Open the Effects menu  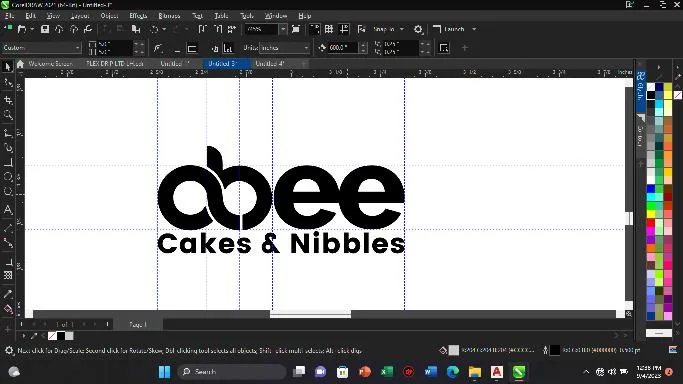[x=138, y=16]
